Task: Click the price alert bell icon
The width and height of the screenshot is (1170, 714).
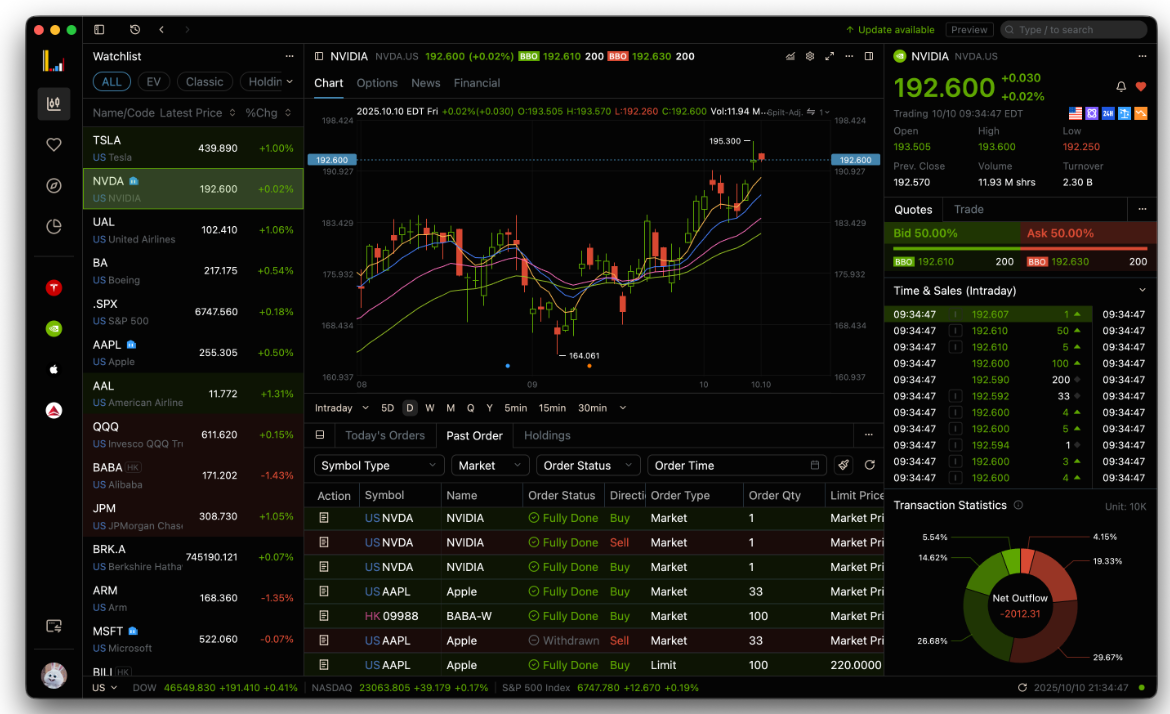Action: tap(1121, 87)
